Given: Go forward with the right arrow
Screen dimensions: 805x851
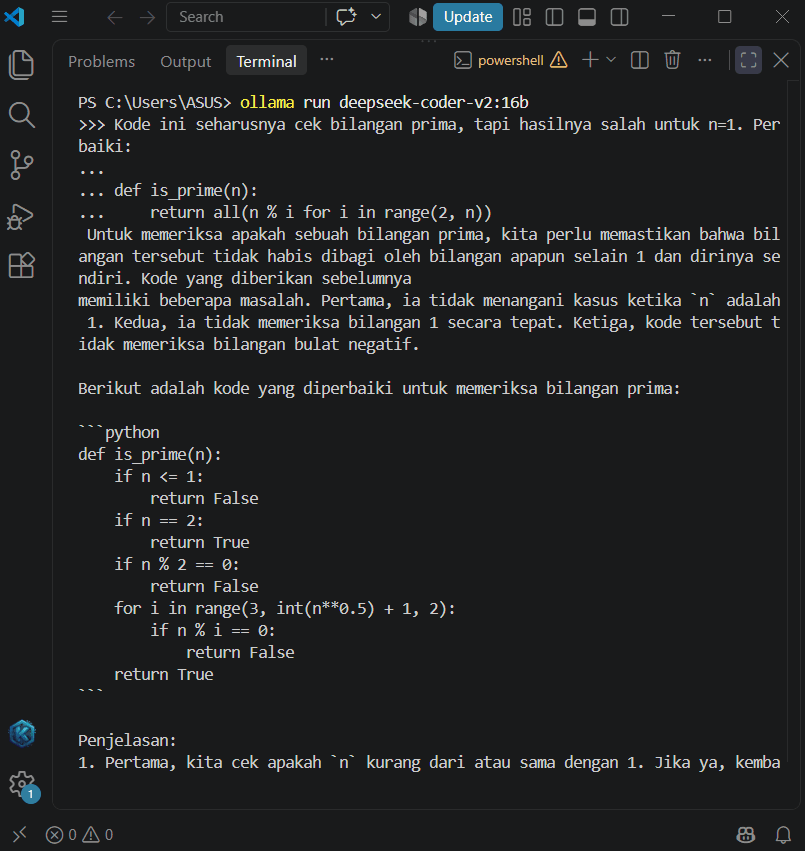Looking at the screenshot, I should point(147,17).
